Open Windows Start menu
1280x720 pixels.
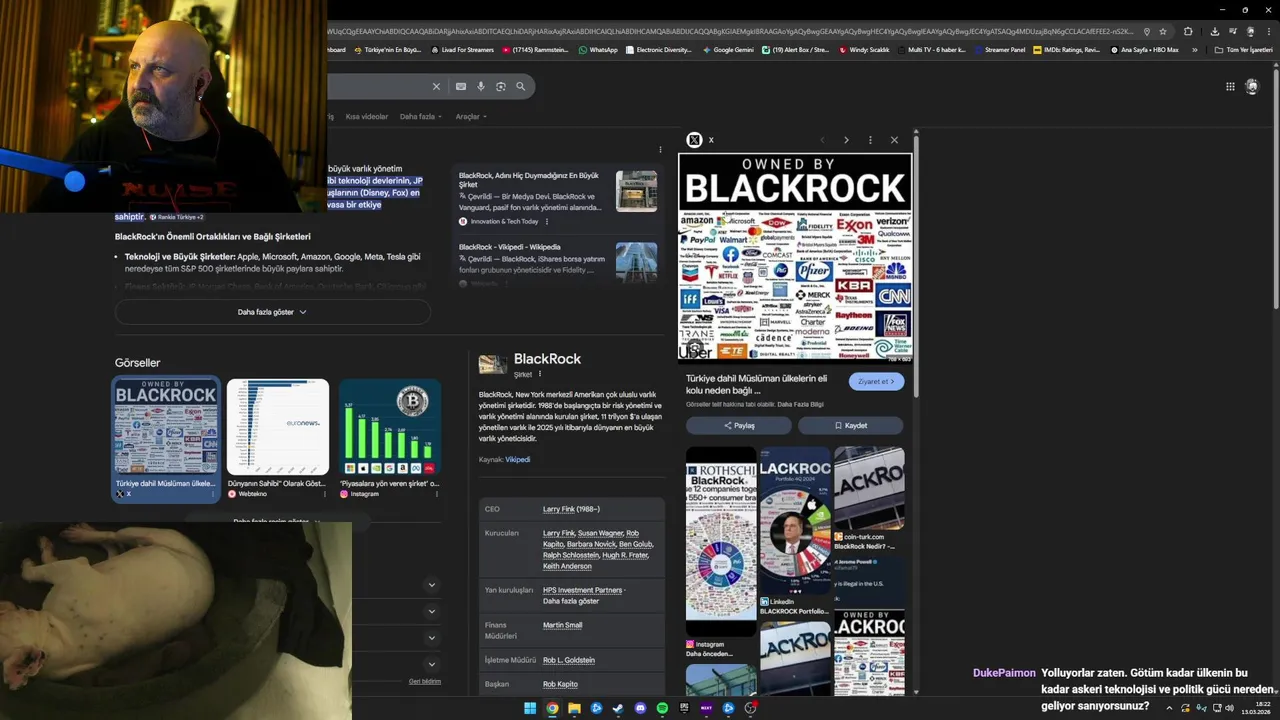tap(529, 708)
